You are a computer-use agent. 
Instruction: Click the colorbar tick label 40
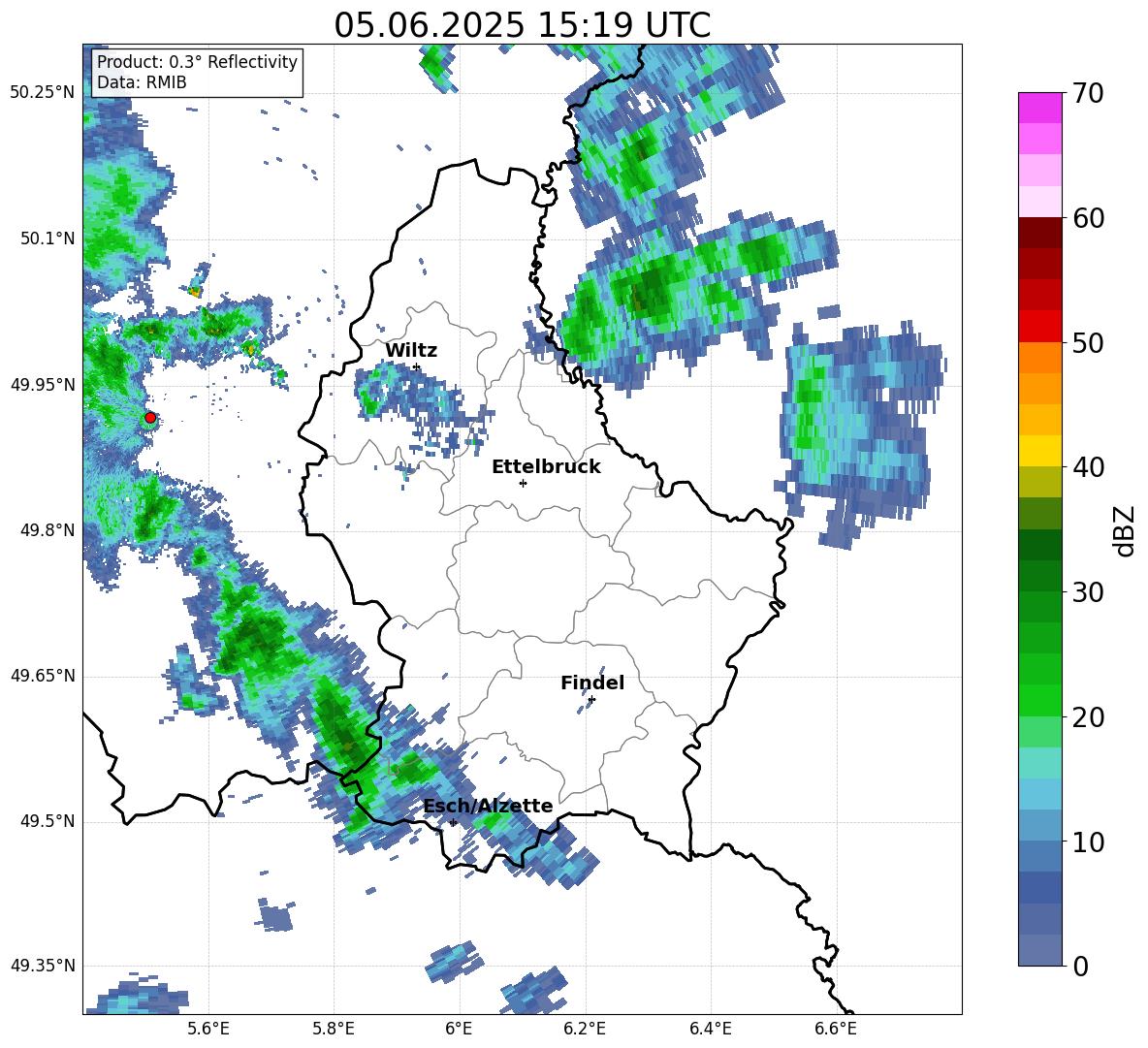tap(1088, 467)
